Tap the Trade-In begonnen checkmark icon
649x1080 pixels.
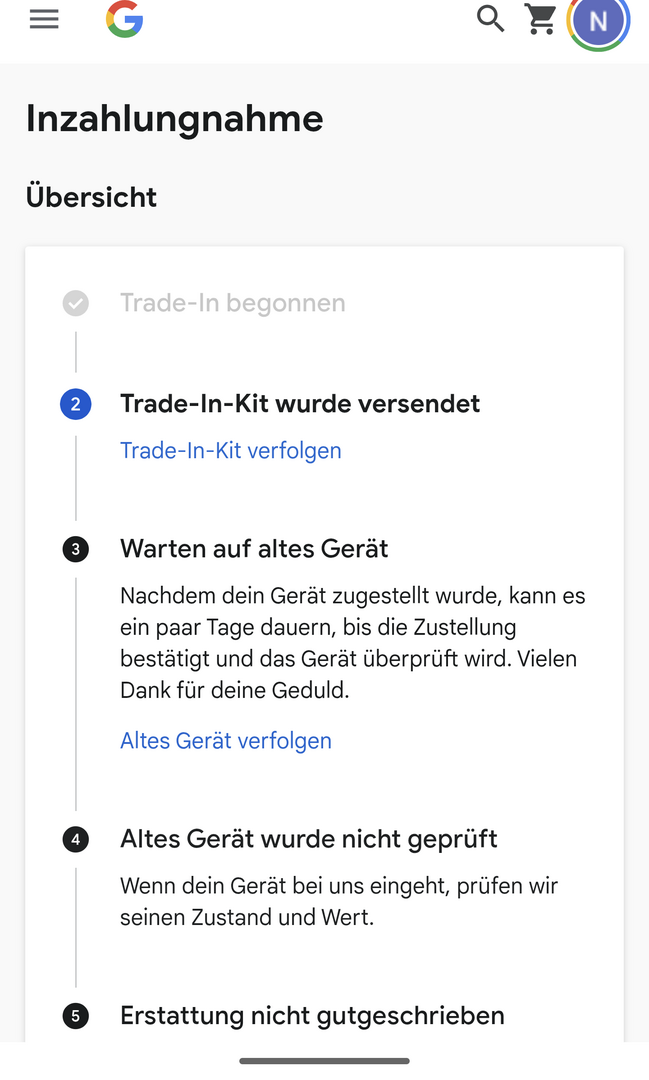75,303
